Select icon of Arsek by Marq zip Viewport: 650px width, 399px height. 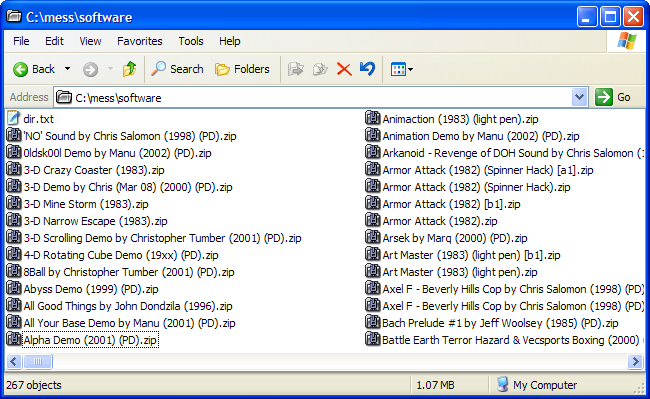[373, 237]
